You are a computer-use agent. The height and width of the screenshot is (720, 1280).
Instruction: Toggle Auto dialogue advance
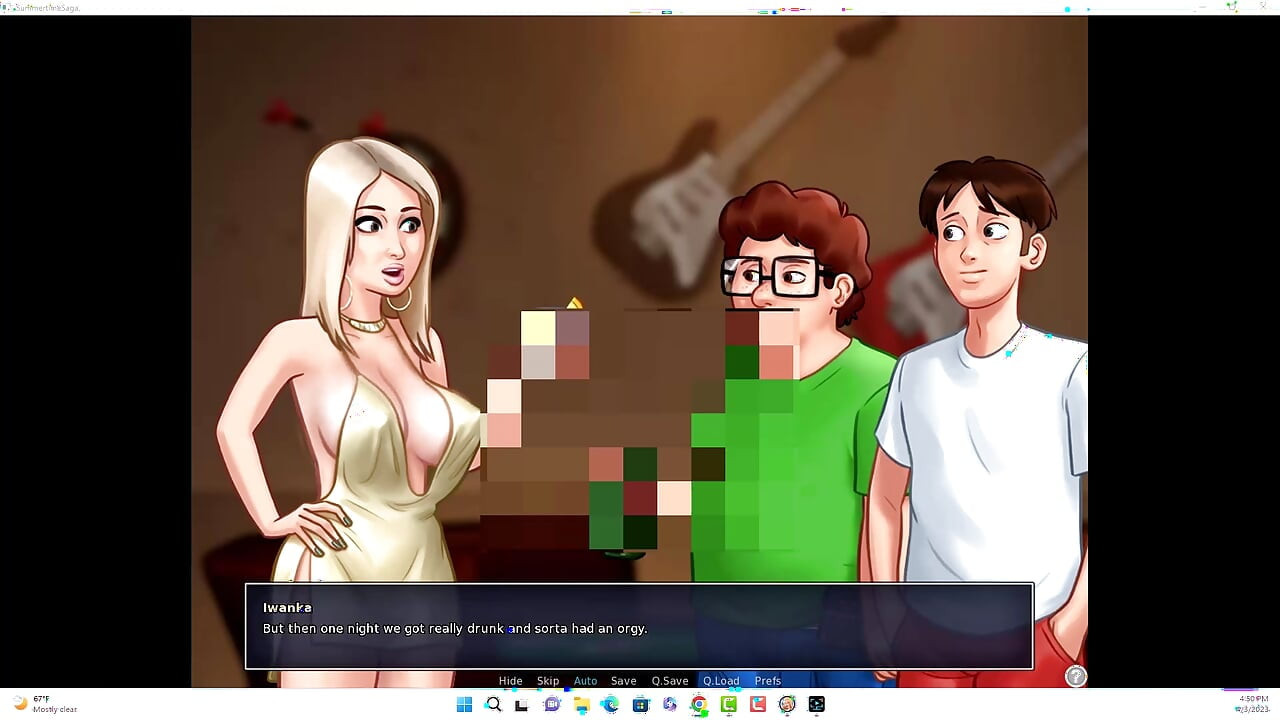coord(585,681)
